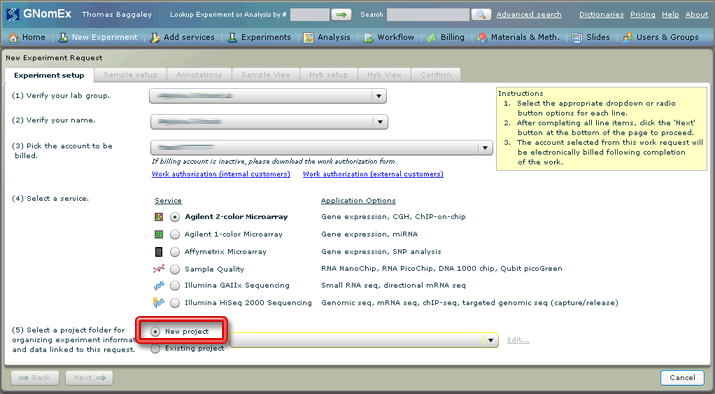Click the Materials & Meth. icon
Image resolution: width=715 pixels, height=394 pixels.
482,37
